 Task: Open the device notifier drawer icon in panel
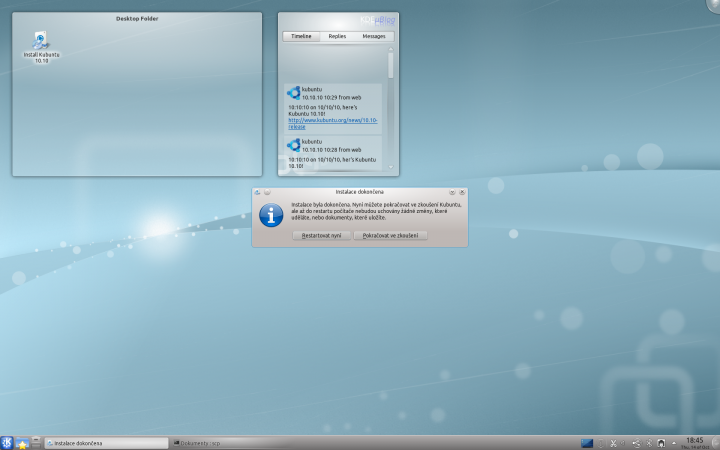(x=36, y=443)
